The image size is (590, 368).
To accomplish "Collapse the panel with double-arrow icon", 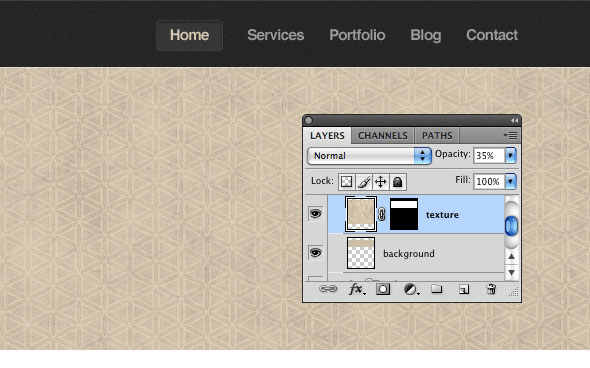I will [514, 120].
